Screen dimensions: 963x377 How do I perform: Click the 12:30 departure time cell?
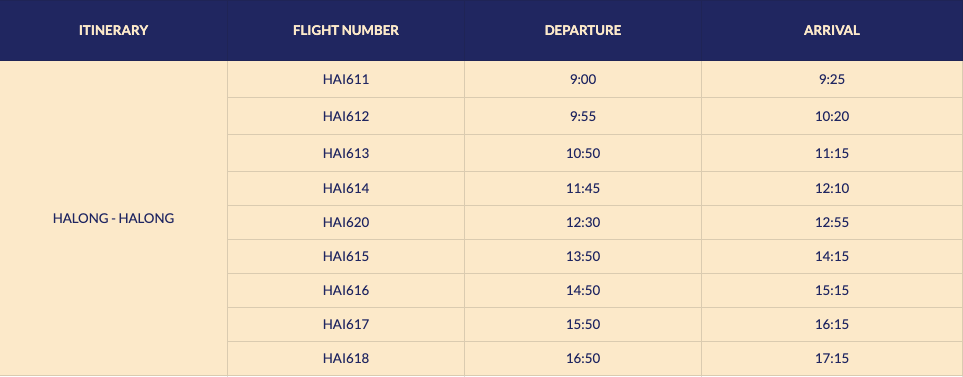(x=583, y=222)
